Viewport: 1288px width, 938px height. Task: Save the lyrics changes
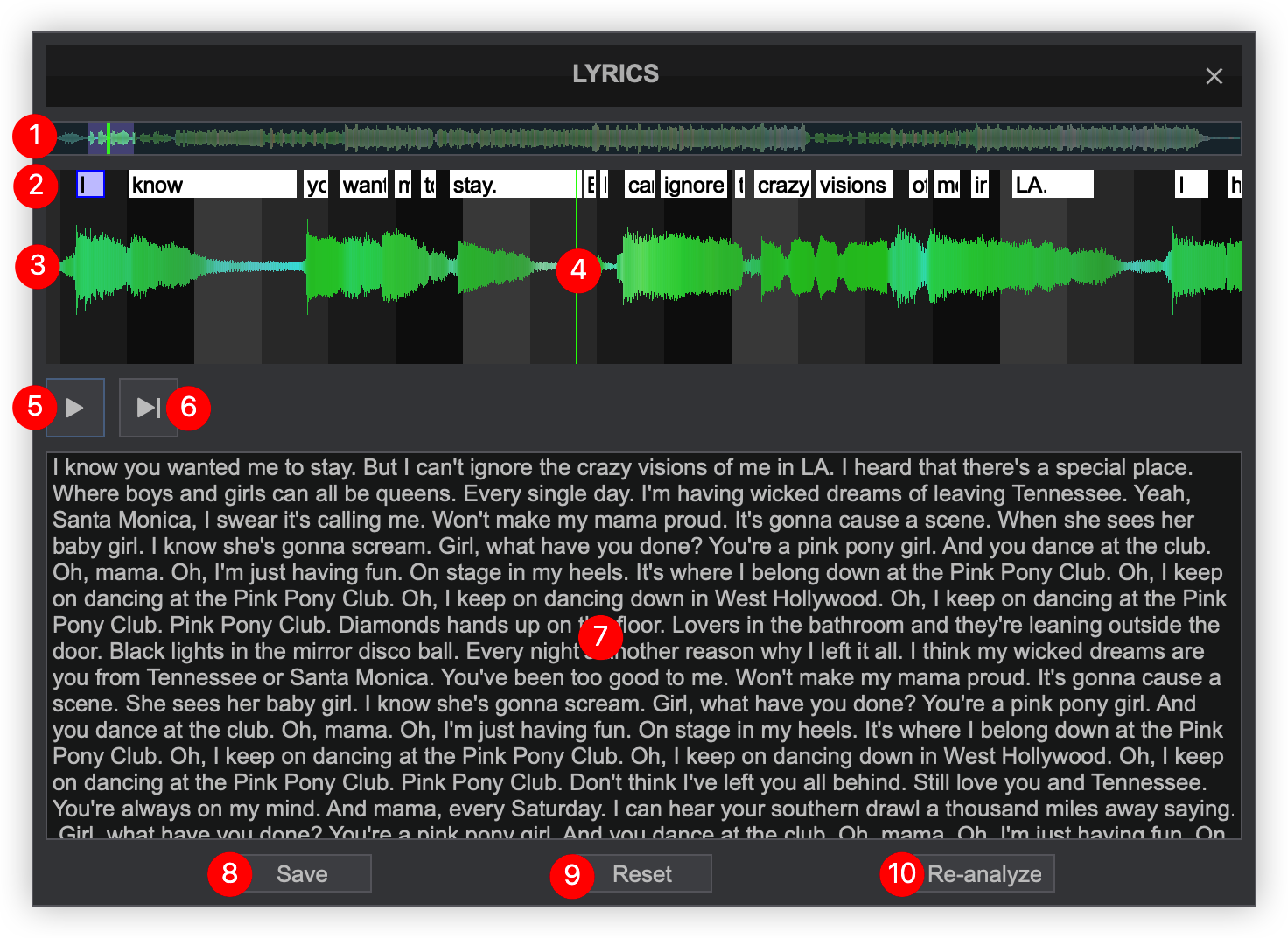click(x=302, y=874)
